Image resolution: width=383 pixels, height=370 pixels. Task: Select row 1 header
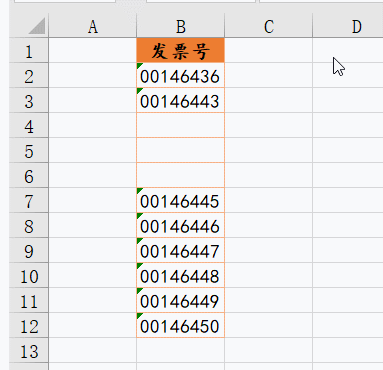pos(29,50)
